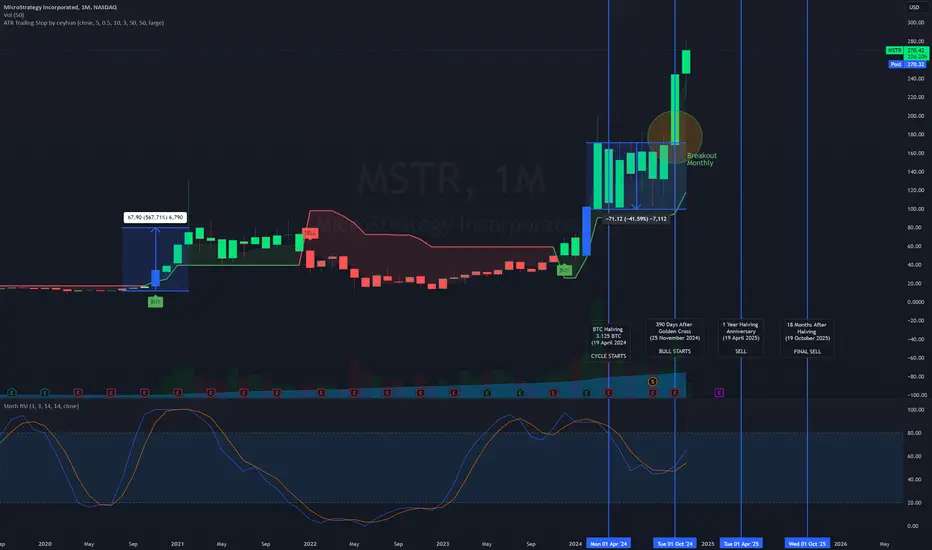Click the orange stock split marker
The height and width of the screenshot is (550, 932).
tap(653, 381)
